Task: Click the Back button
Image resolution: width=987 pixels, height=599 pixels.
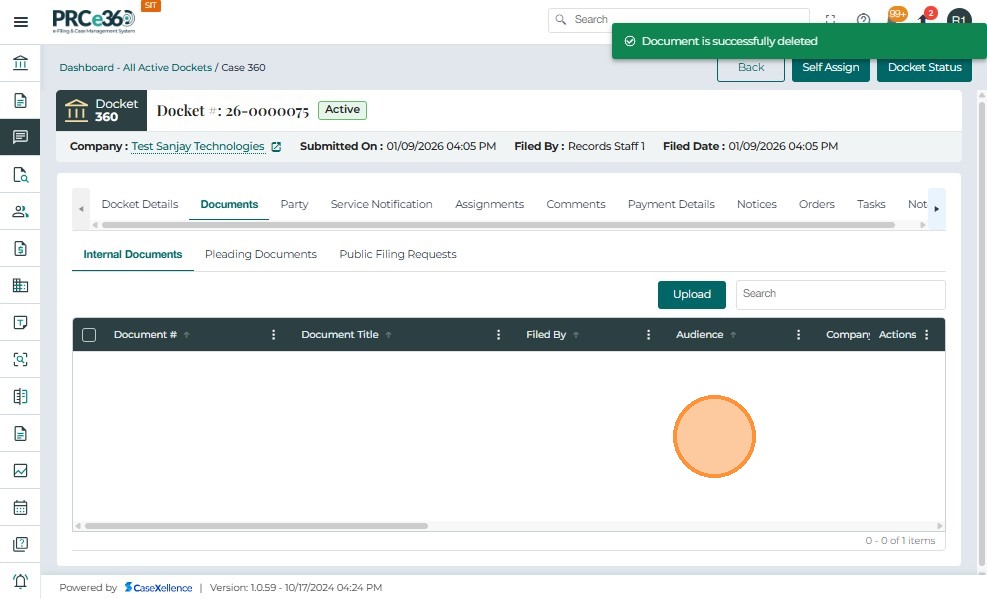Action: point(750,67)
